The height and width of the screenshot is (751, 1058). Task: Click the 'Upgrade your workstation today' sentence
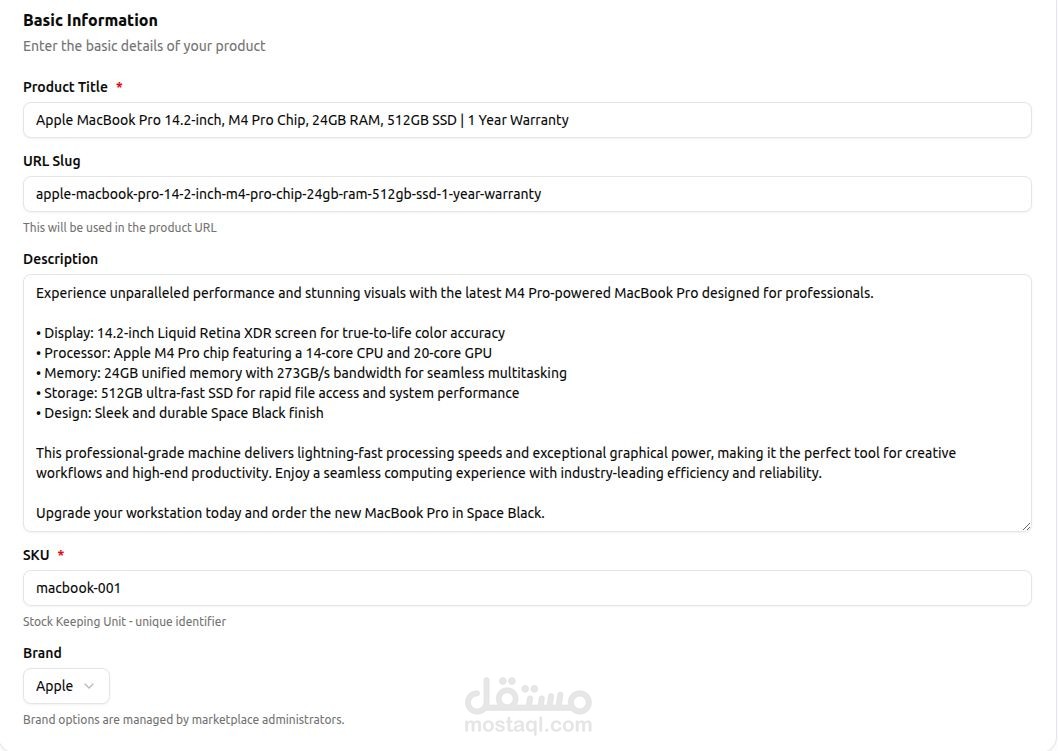(290, 513)
